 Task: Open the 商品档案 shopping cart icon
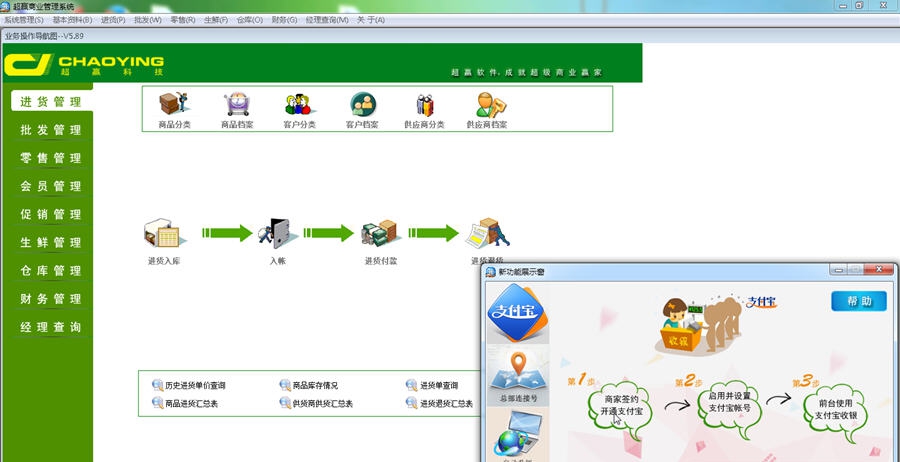(237, 104)
